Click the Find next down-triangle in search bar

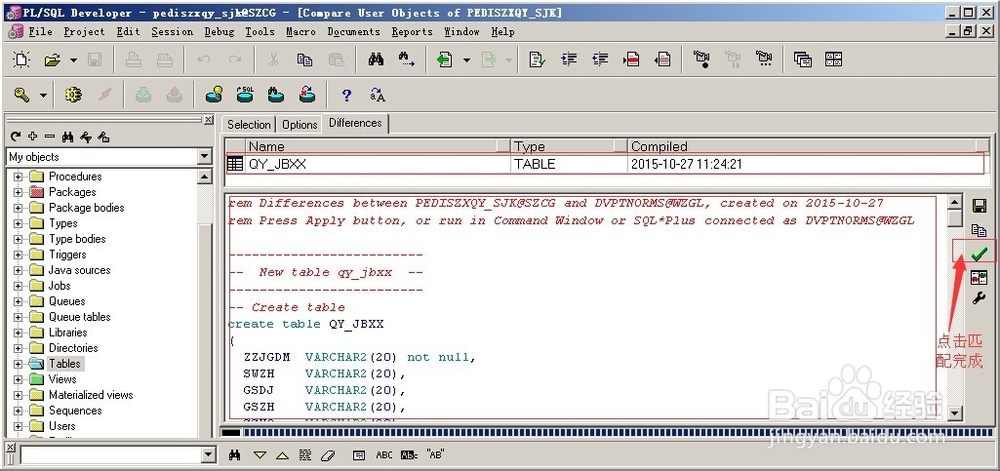coord(260,455)
